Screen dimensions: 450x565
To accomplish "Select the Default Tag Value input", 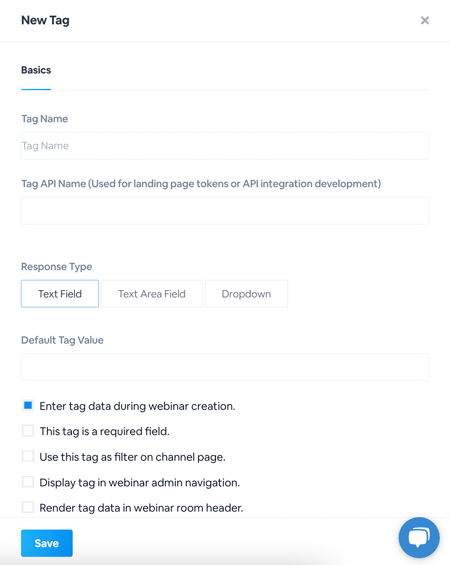I will coord(225,367).
